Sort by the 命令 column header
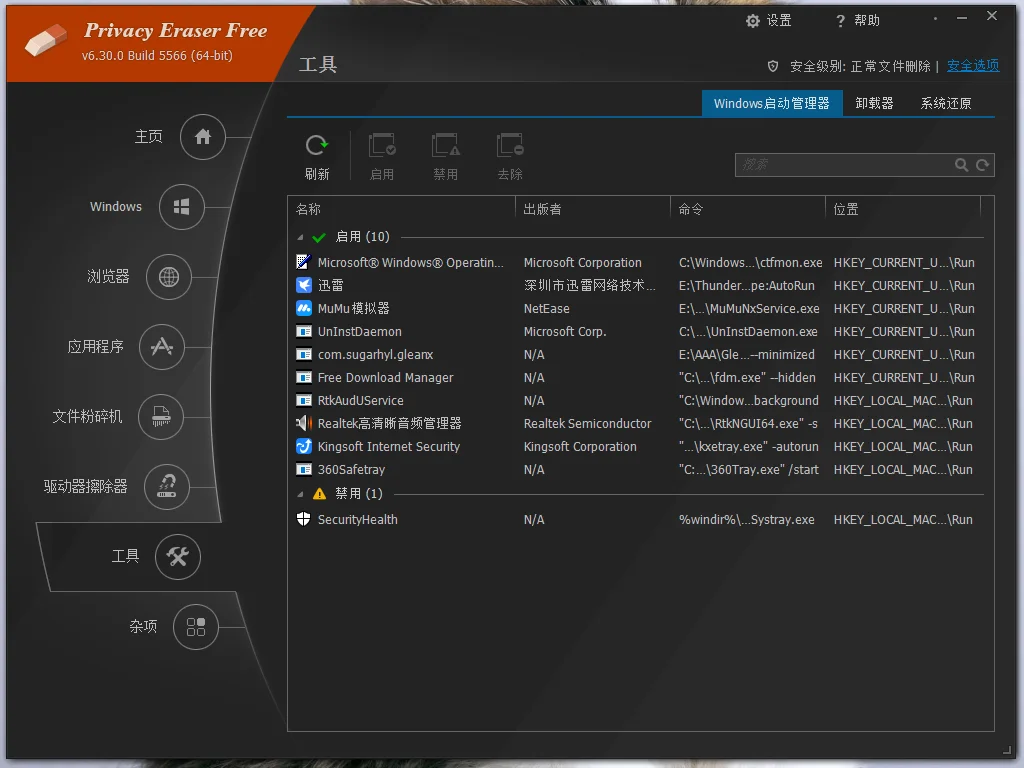Viewport: 1024px width, 768px height. click(748, 209)
